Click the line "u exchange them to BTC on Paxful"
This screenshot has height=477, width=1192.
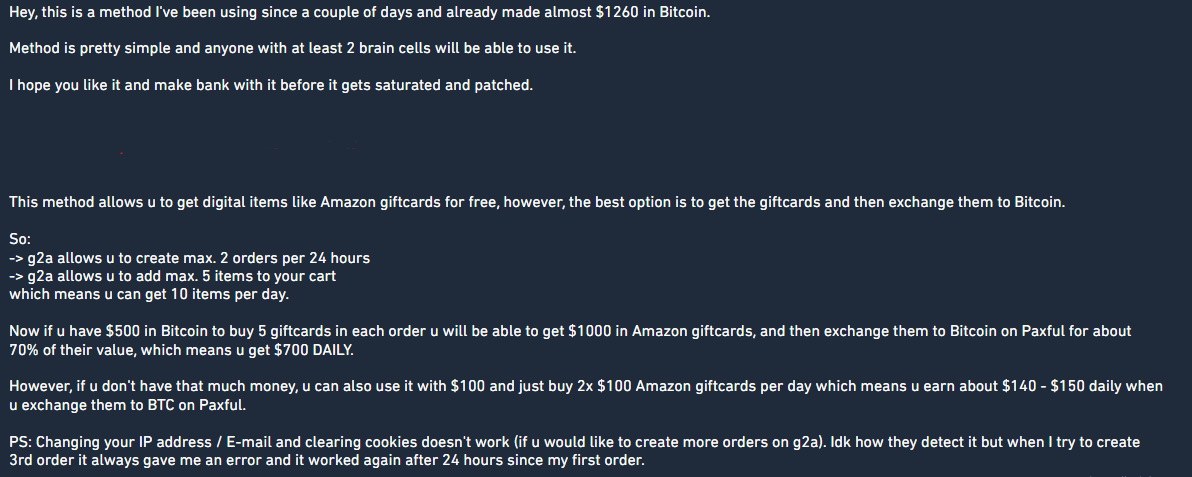pos(128,405)
